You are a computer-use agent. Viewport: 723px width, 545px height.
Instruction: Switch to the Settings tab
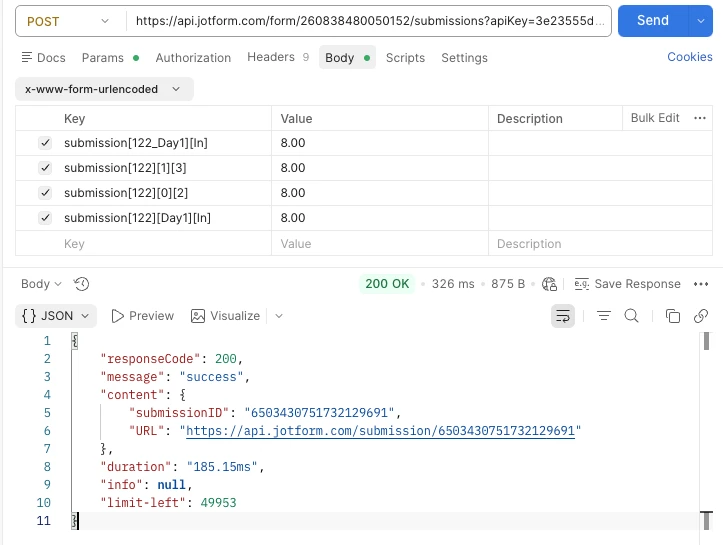tap(464, 58)
